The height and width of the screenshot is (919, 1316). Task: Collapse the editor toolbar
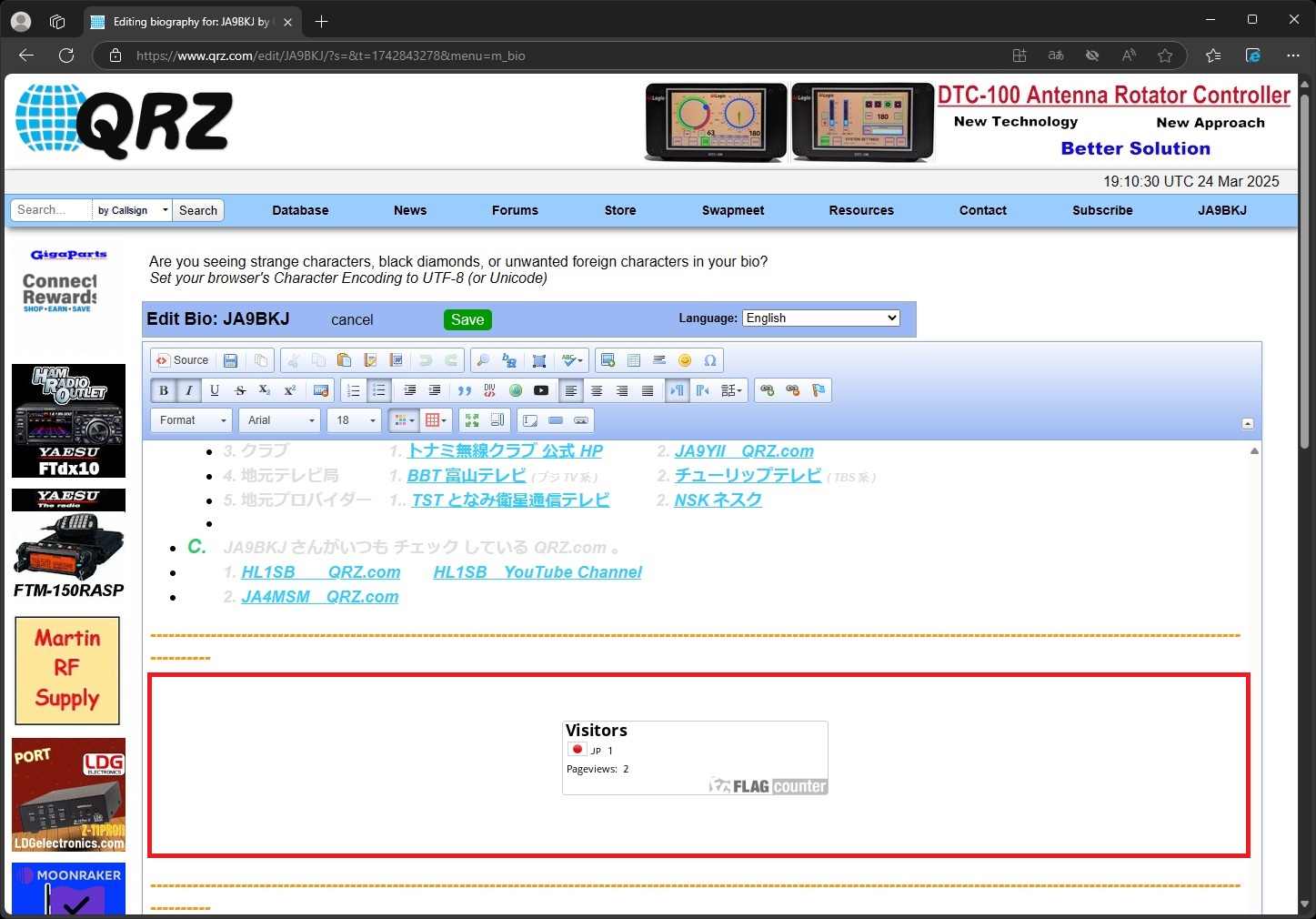point(1248,424)
